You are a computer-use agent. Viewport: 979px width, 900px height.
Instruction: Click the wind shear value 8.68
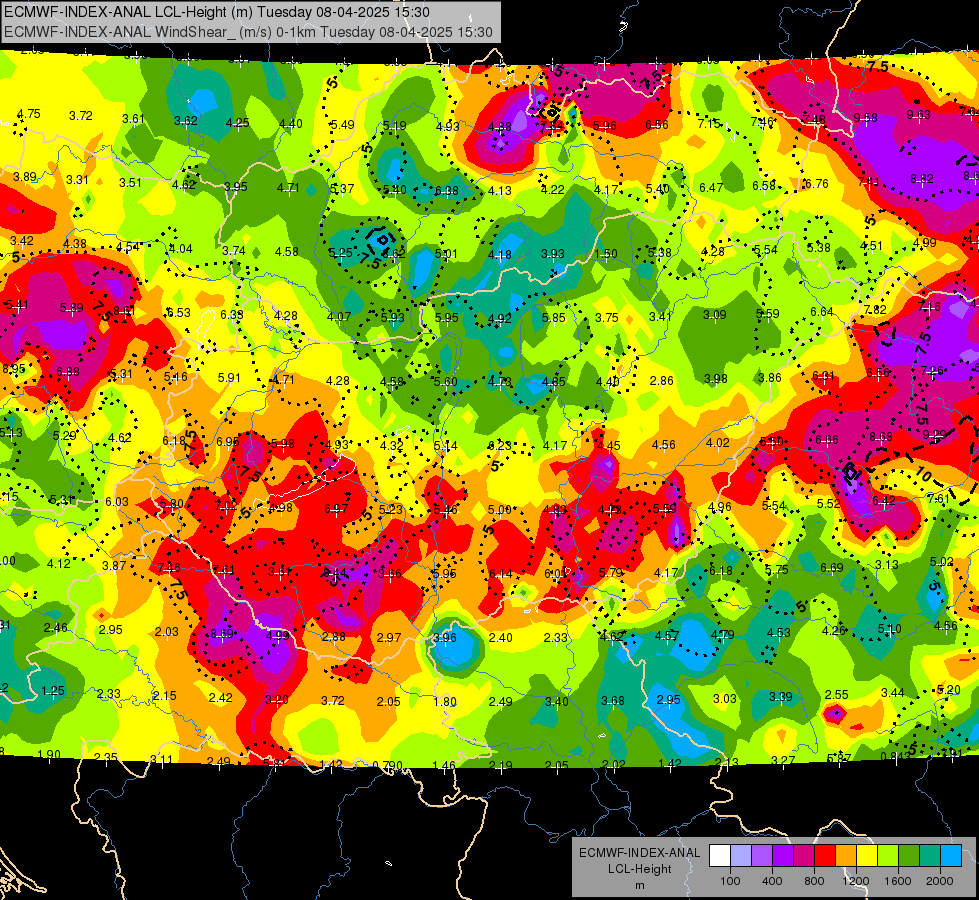pos(880,437)
